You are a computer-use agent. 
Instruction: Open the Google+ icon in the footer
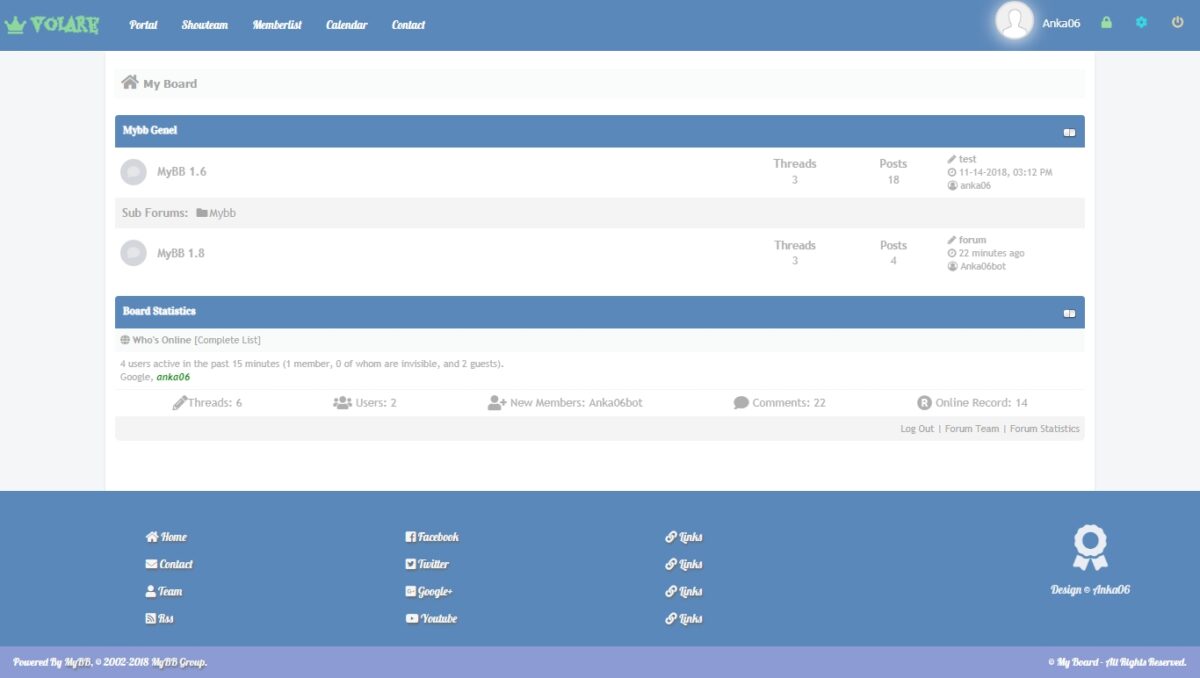[410, 591]
